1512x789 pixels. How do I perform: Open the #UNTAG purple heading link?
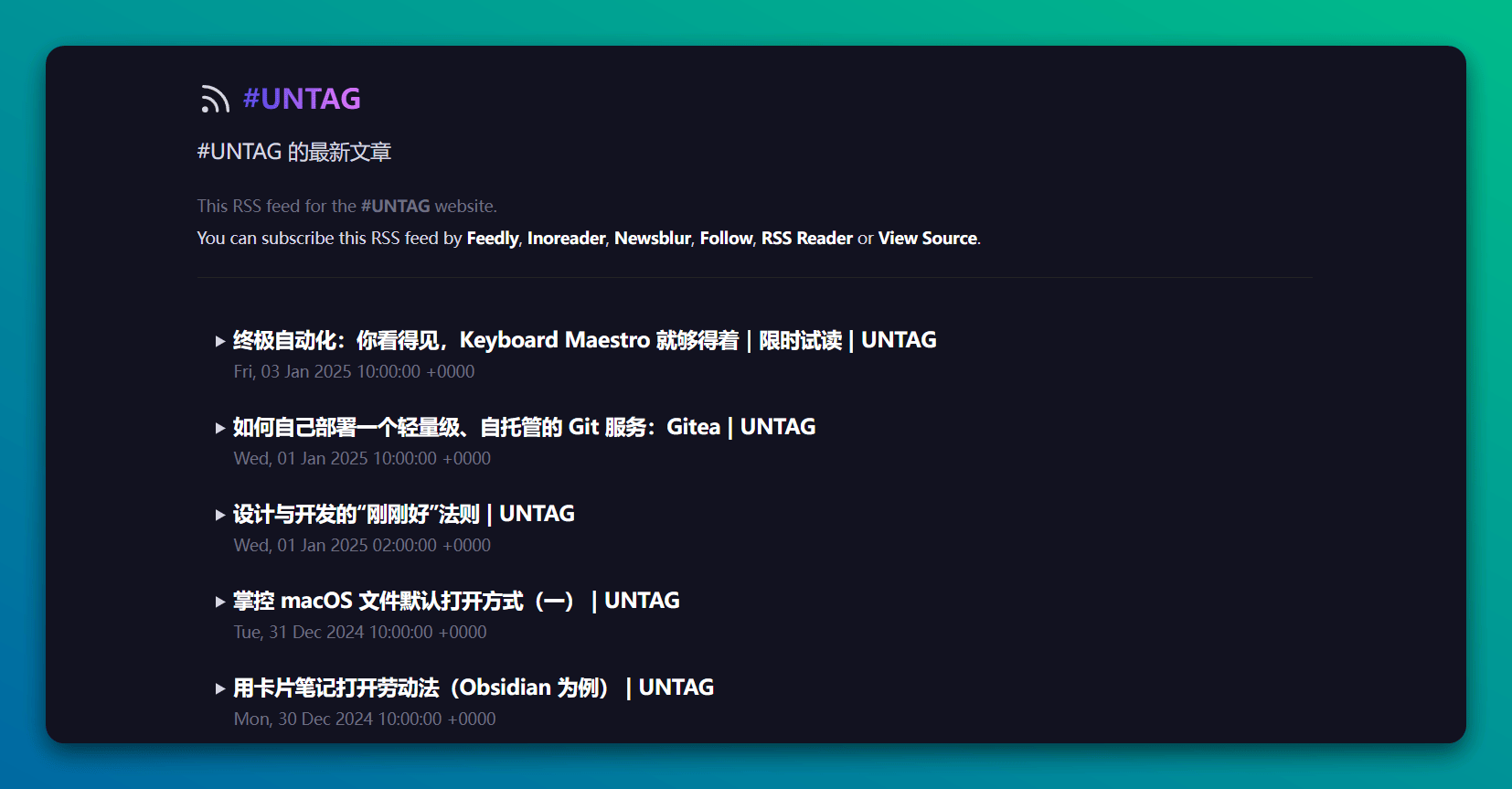(302, 99)
